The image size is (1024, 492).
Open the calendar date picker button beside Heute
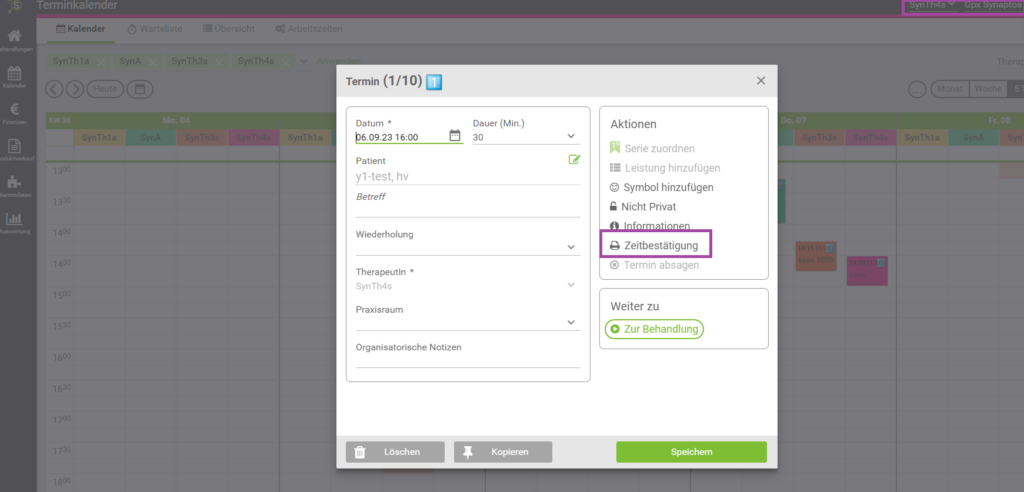click(x=140, y=88)
